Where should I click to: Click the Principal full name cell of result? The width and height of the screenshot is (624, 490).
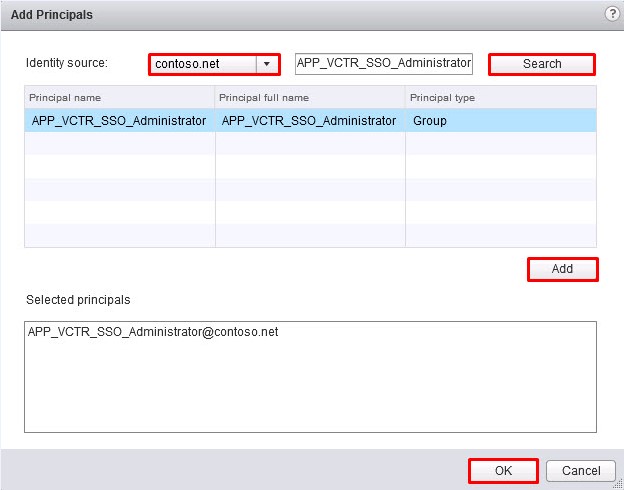tap(309, 121)
